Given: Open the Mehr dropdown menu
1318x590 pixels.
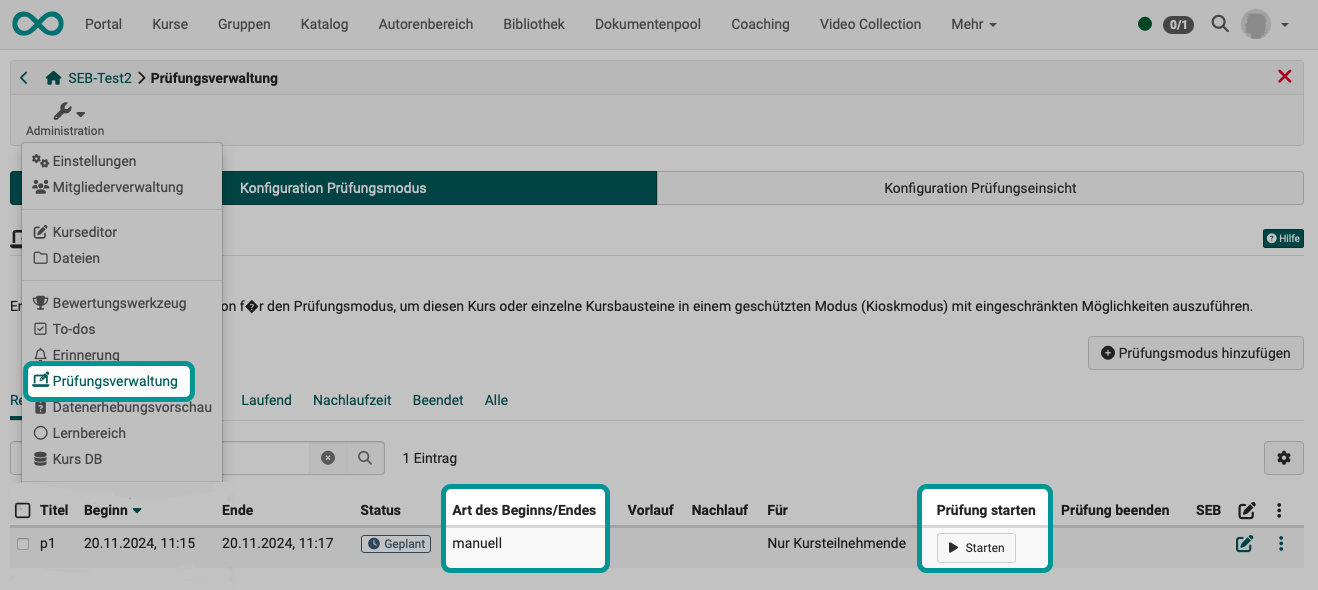Looking at the screenshot, I should 971,23.
